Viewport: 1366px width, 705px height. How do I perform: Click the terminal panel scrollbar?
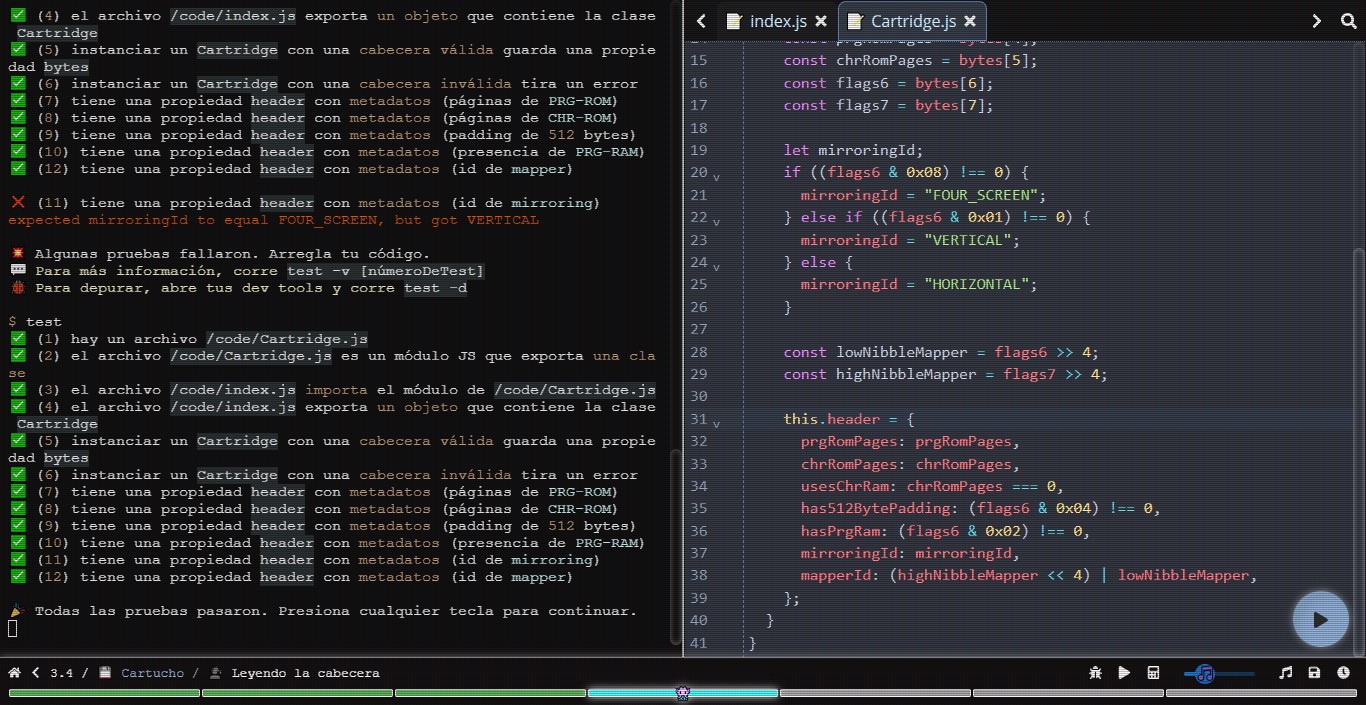[x=675, y=548]
